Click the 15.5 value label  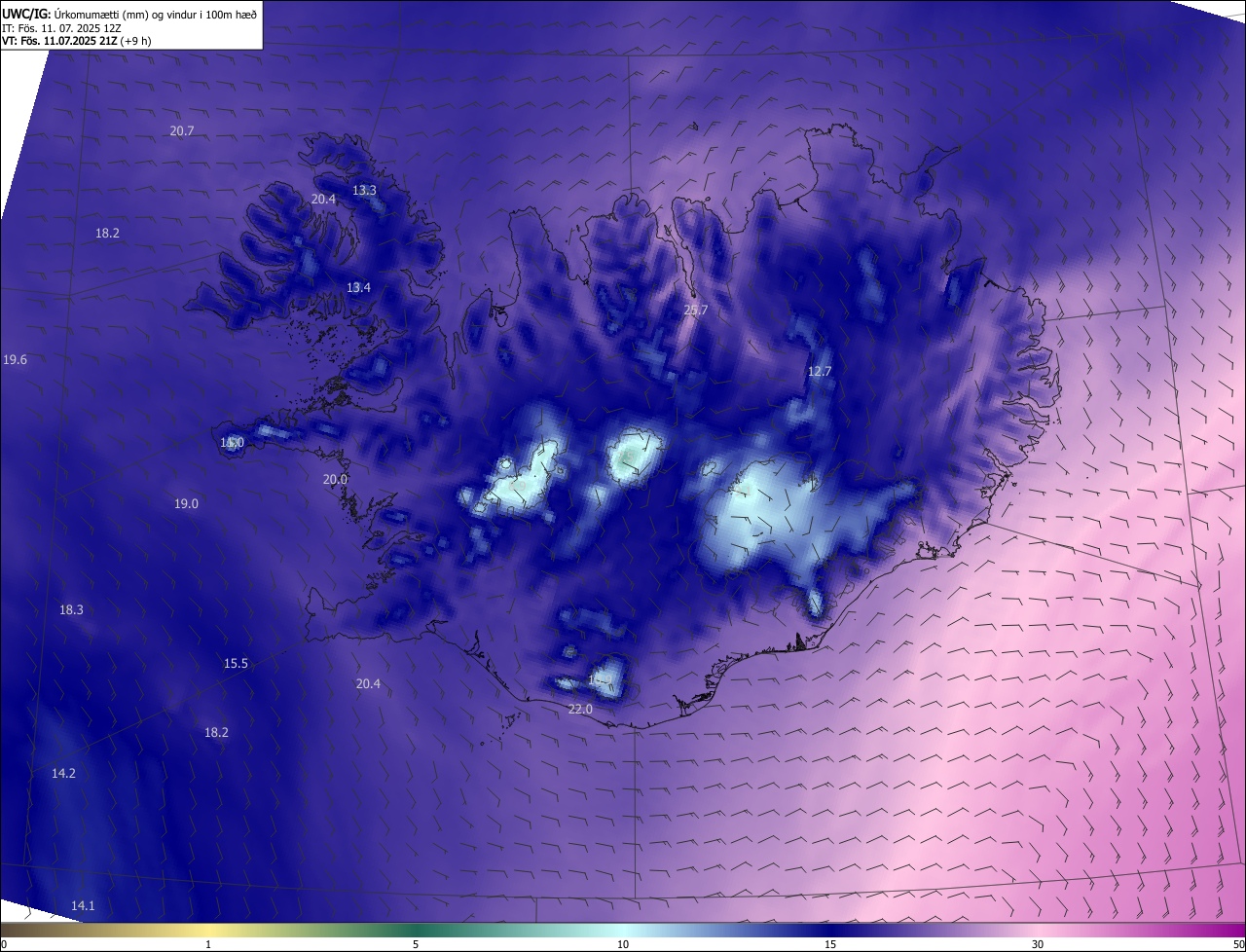(236, 664)
